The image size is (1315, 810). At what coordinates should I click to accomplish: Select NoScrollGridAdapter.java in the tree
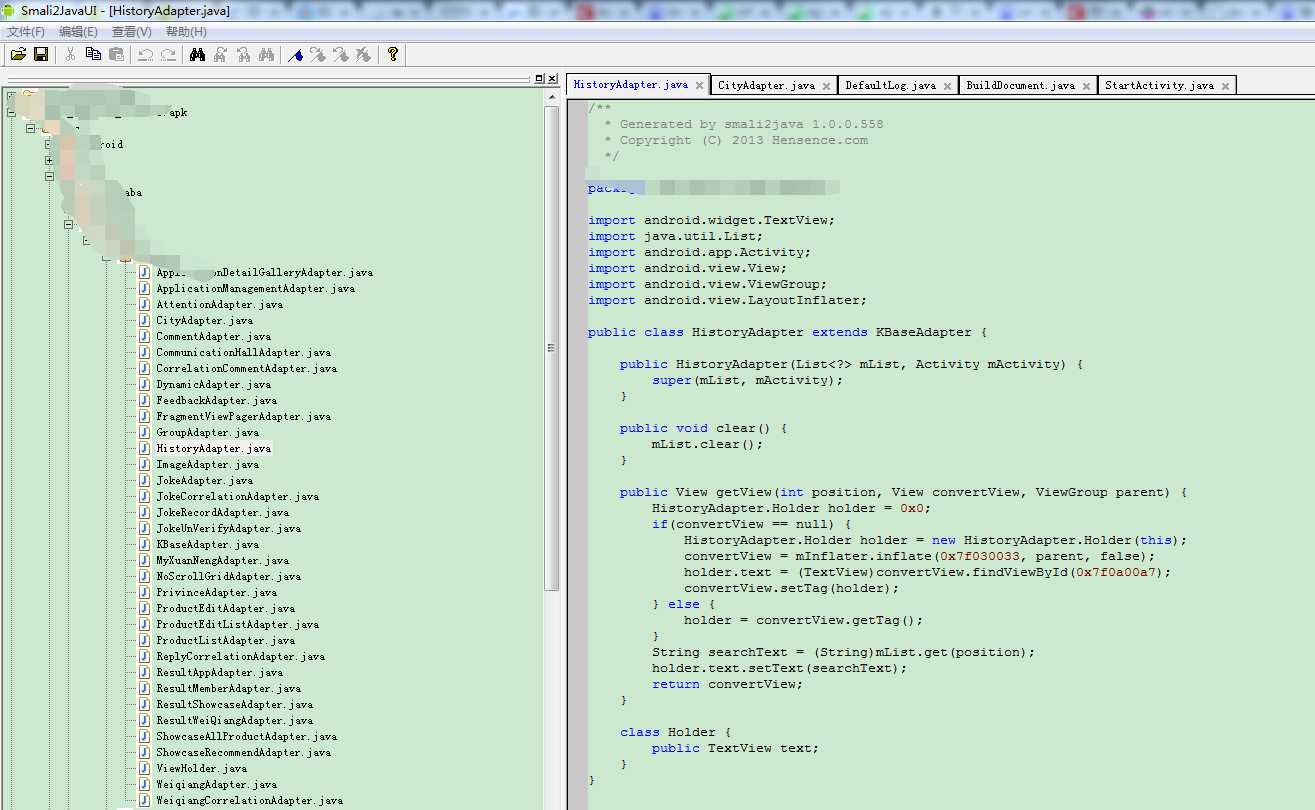pyautogui.click(x=228, y=576)
